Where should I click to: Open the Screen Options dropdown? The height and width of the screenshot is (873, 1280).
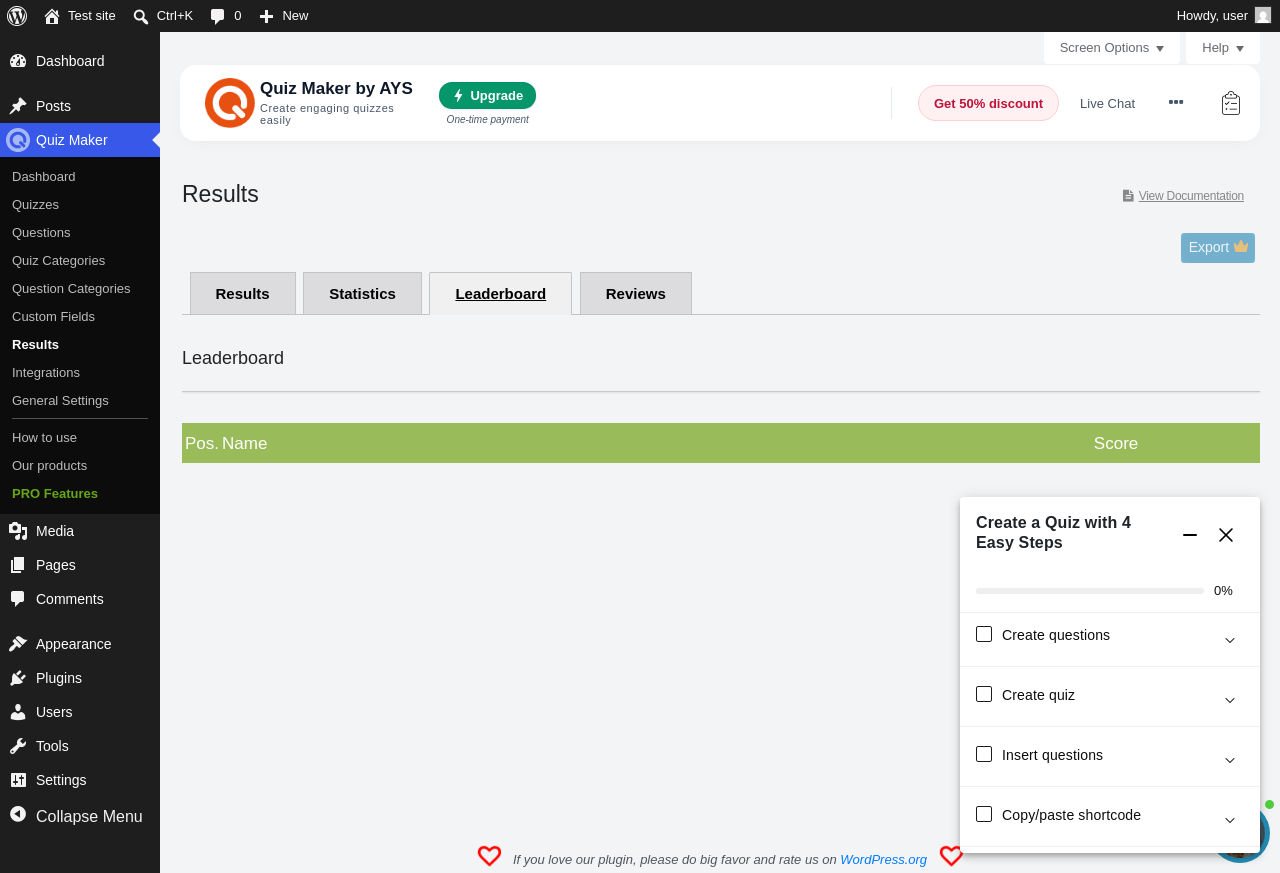pos(1112,48)
